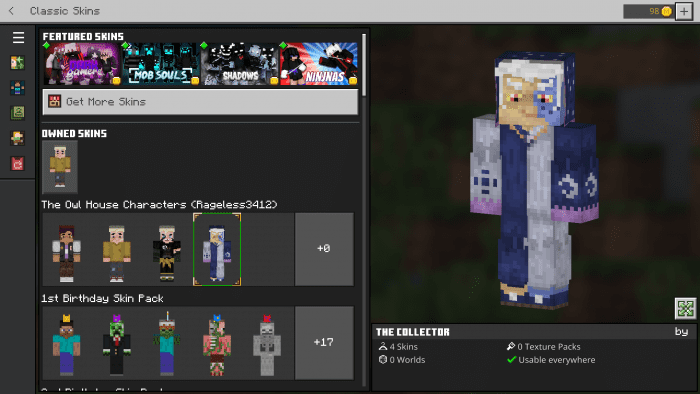Open the Shadows featured skin pack
Image resolution: width=700 pixels, height=394 pixels.
240,64
